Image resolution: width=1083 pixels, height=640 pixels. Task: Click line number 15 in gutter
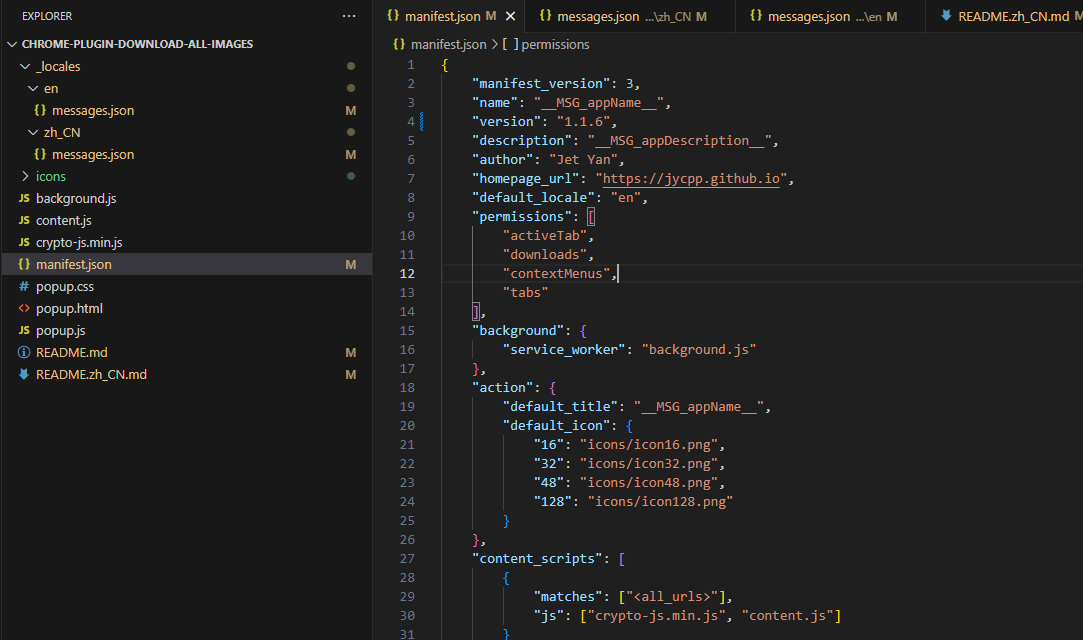point(408,331)
